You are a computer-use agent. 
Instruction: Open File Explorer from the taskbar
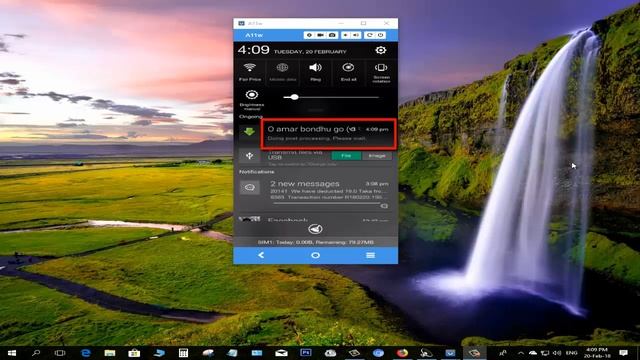(x=110, y=353)
